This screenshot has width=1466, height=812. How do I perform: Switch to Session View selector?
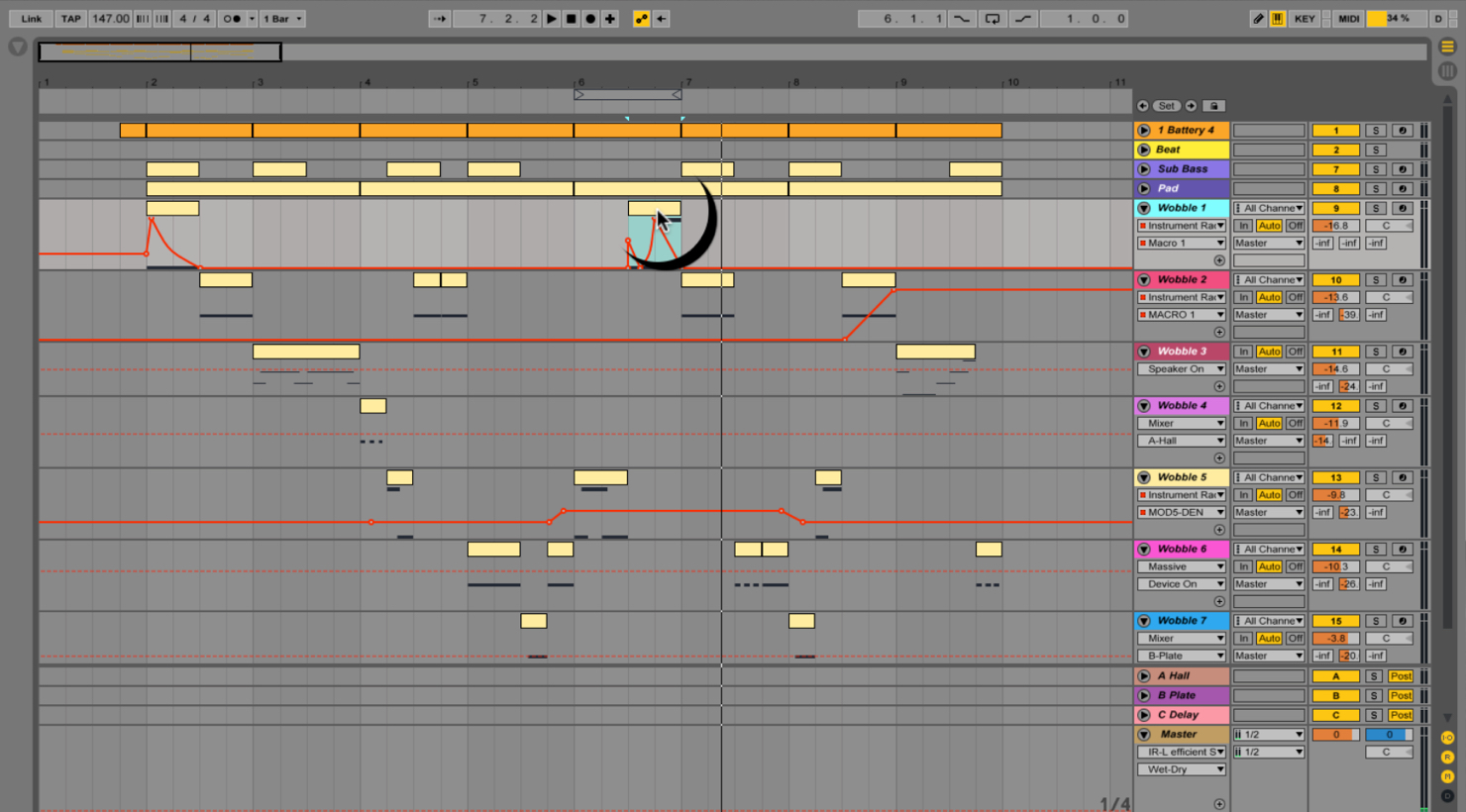[1447, 70]
